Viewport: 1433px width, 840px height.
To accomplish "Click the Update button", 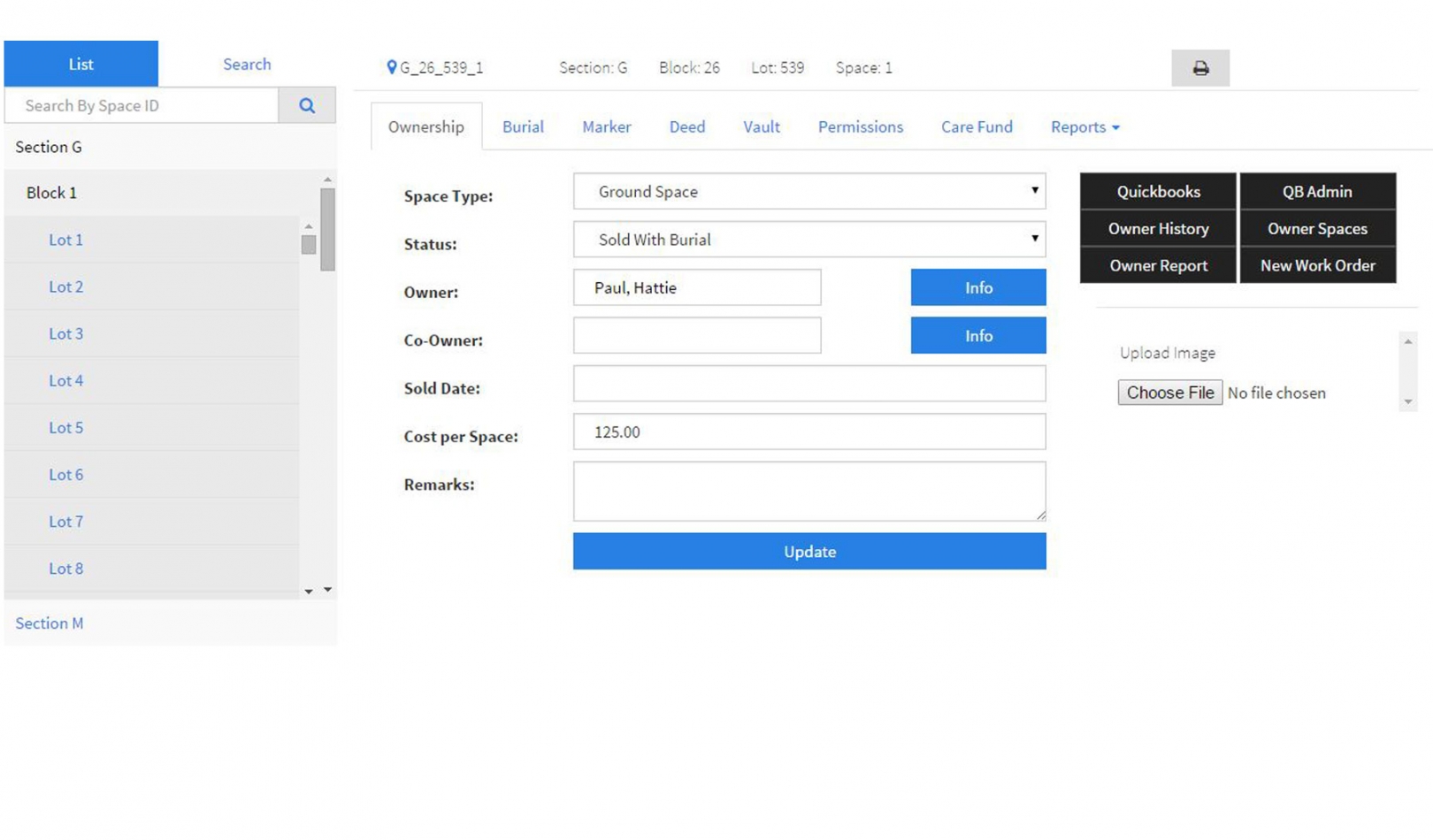I will (x=808, y=551).
